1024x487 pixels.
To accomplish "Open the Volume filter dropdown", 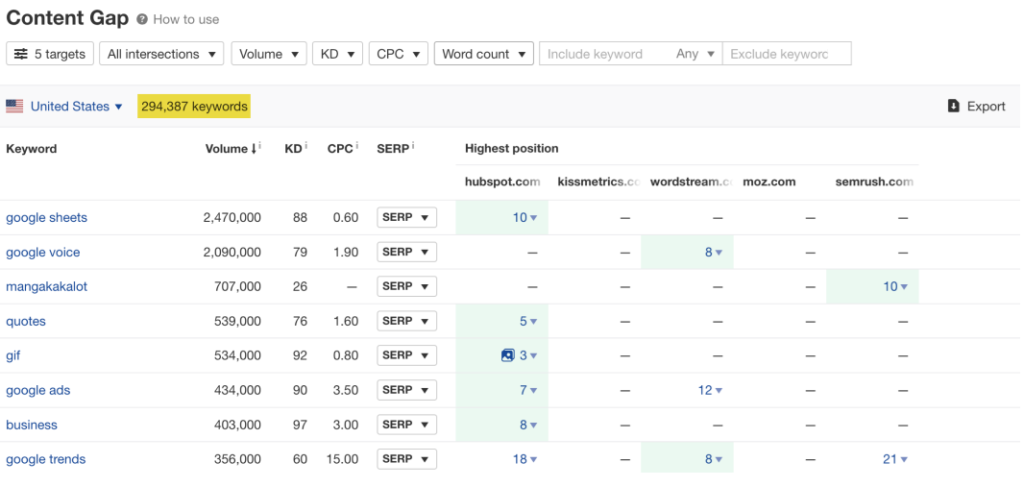I will coord(268,54).
